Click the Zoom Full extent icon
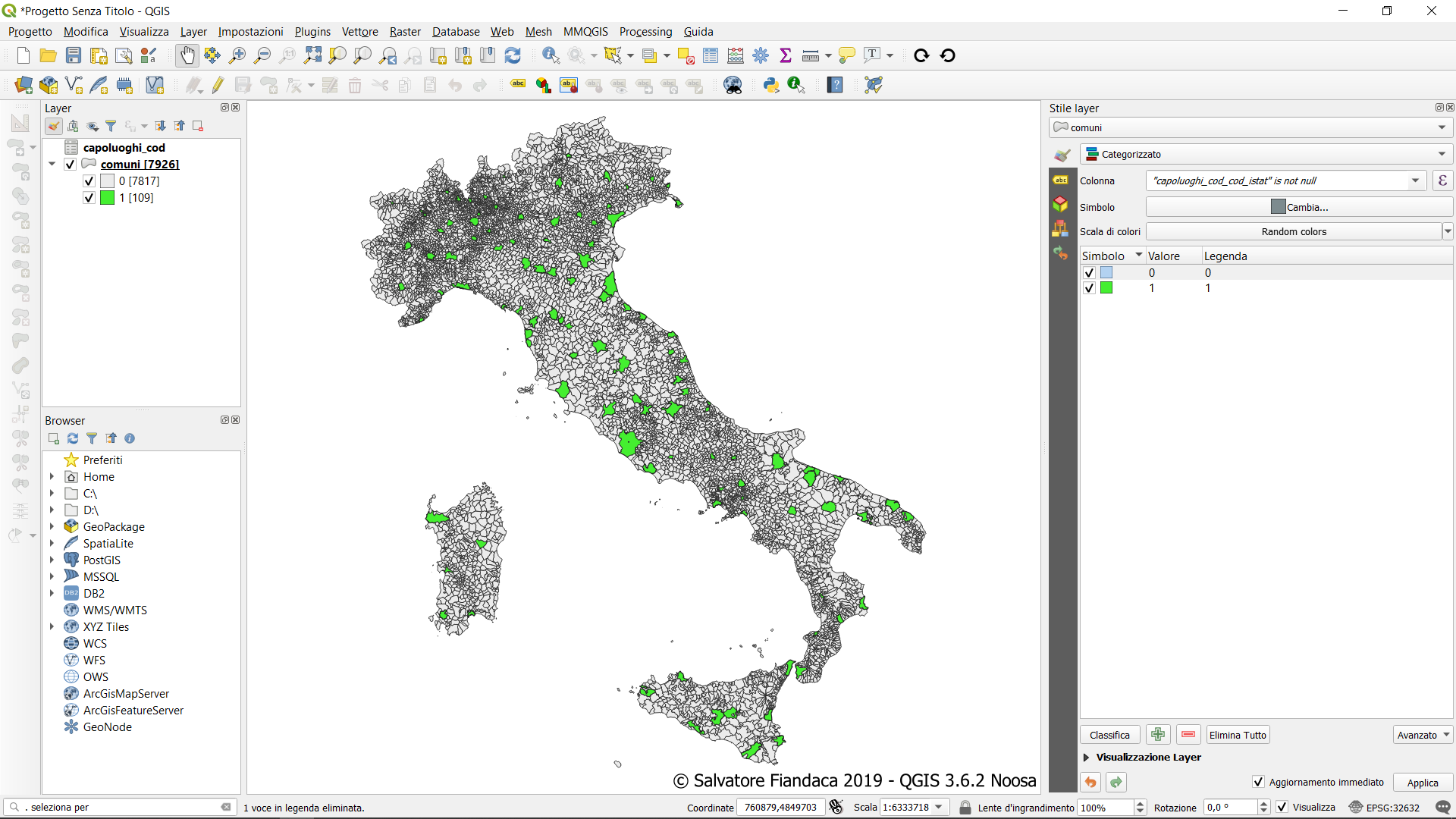This screenshot has height=819, width=1456. 312,55
